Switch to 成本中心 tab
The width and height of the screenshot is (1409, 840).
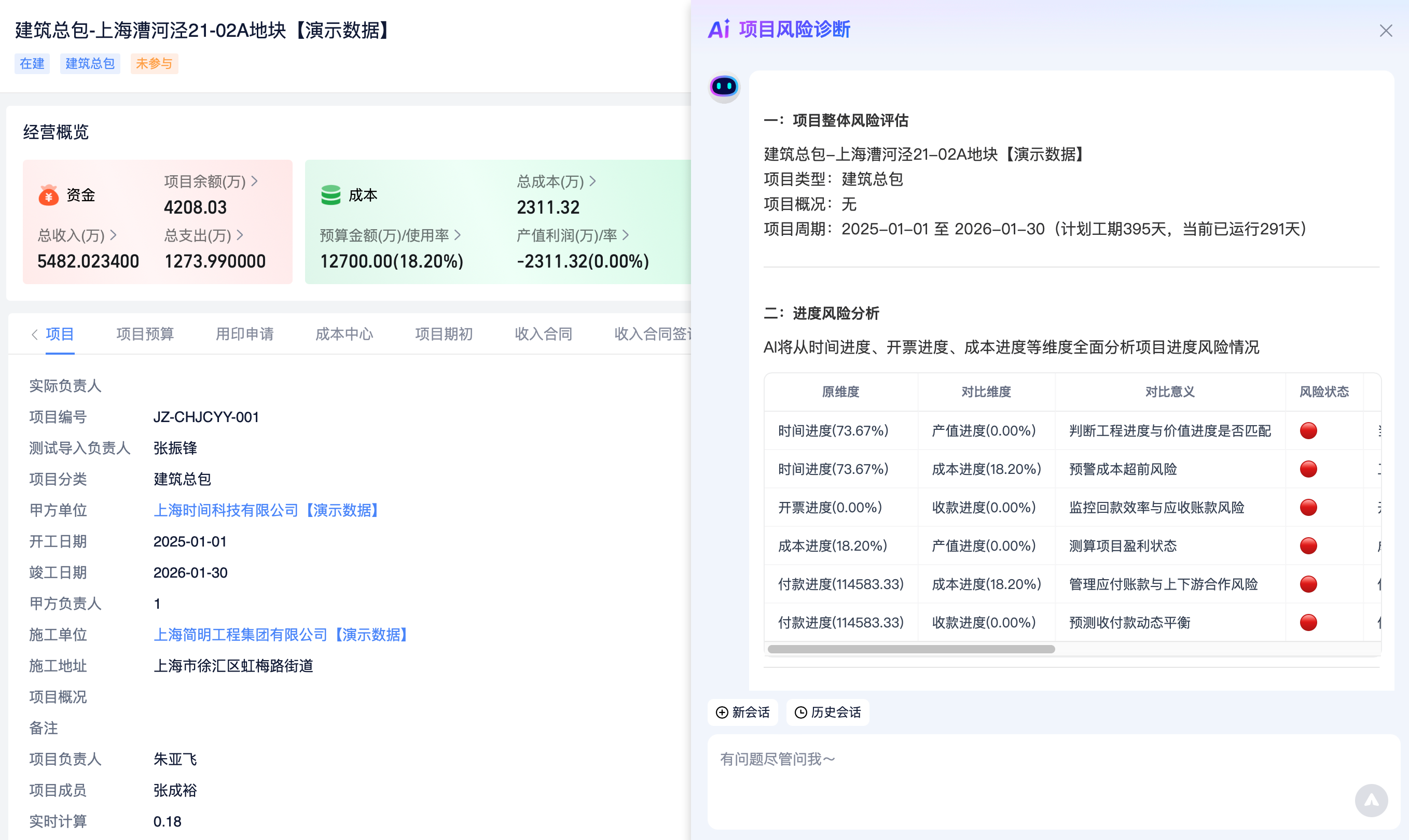click(x=344, y=334)
